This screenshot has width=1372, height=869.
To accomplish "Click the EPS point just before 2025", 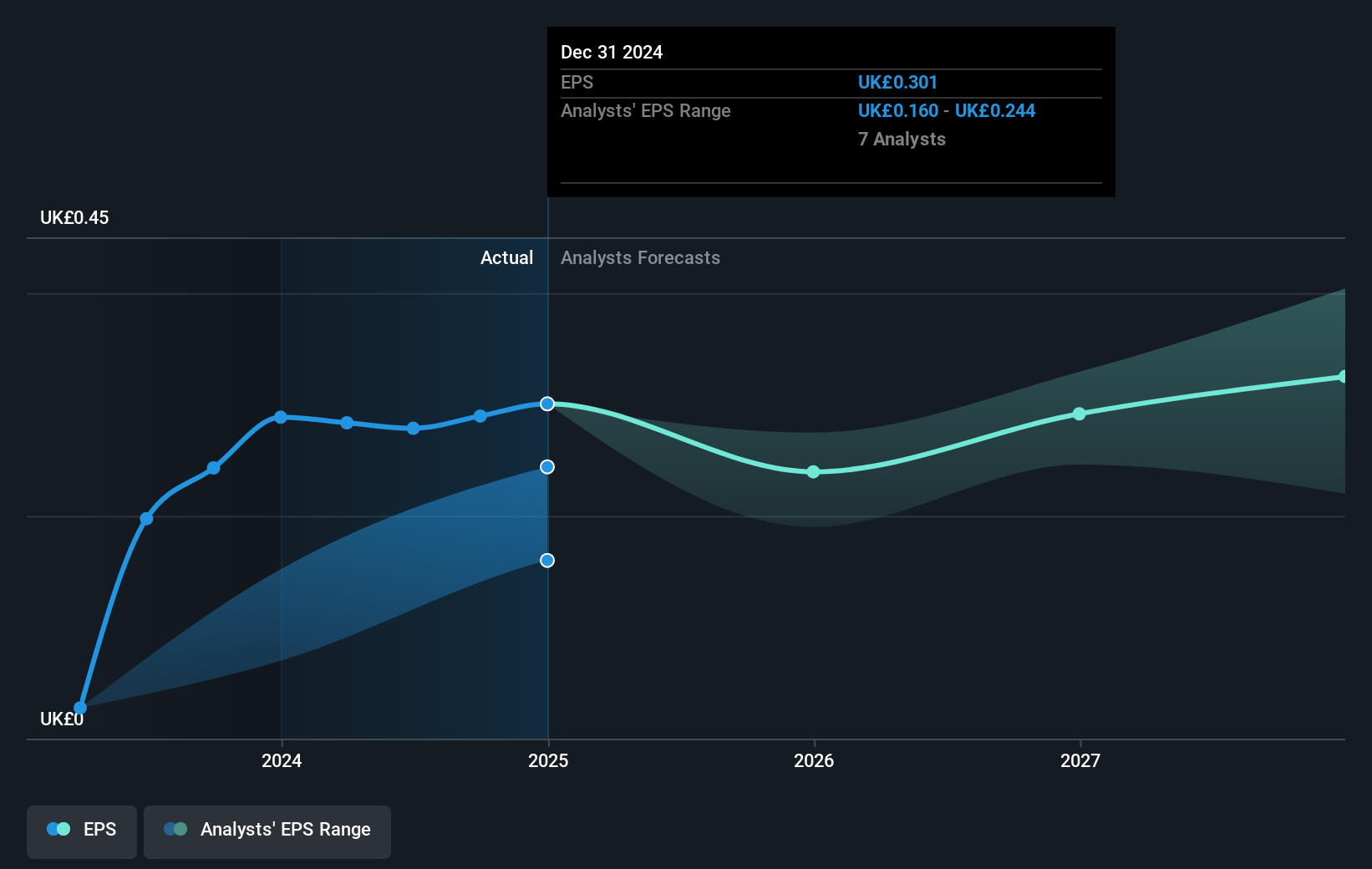I will pos(480,415).
